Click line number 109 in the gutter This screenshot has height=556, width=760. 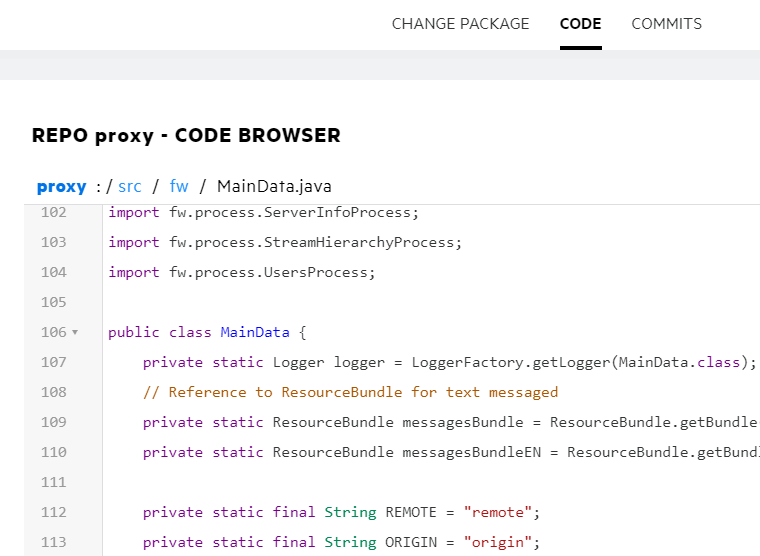point(53,422)
